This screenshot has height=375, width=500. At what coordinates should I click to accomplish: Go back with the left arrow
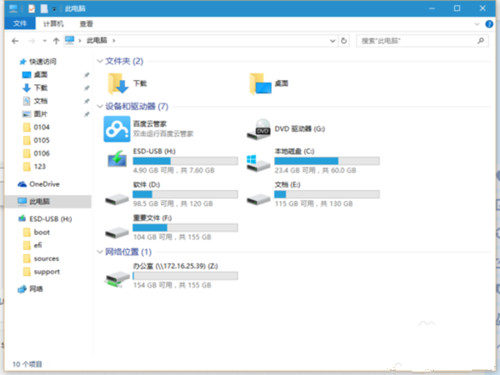pyautogui.click(x=15, y=41)
